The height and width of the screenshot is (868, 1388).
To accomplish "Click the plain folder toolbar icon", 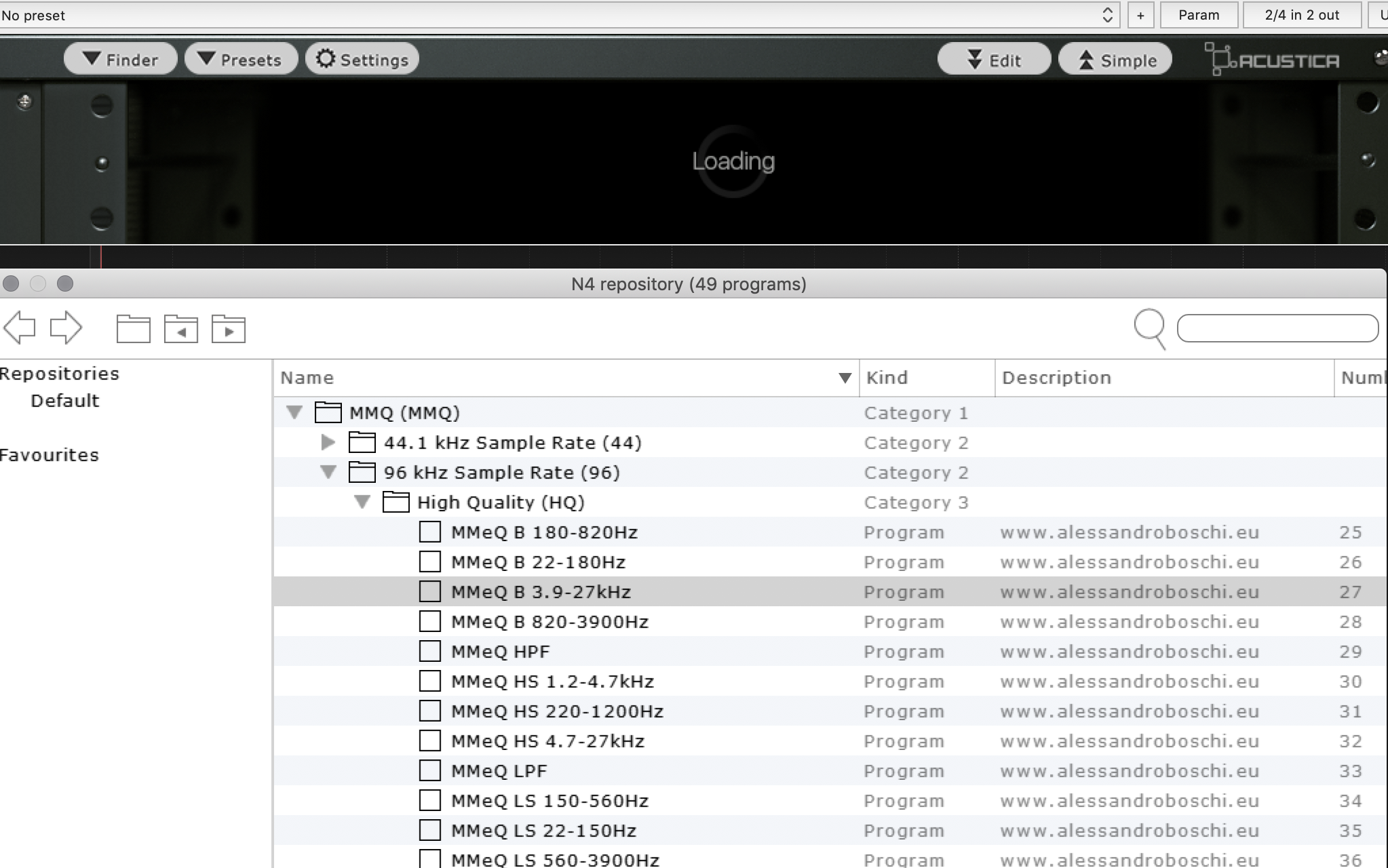I will 133,329.
